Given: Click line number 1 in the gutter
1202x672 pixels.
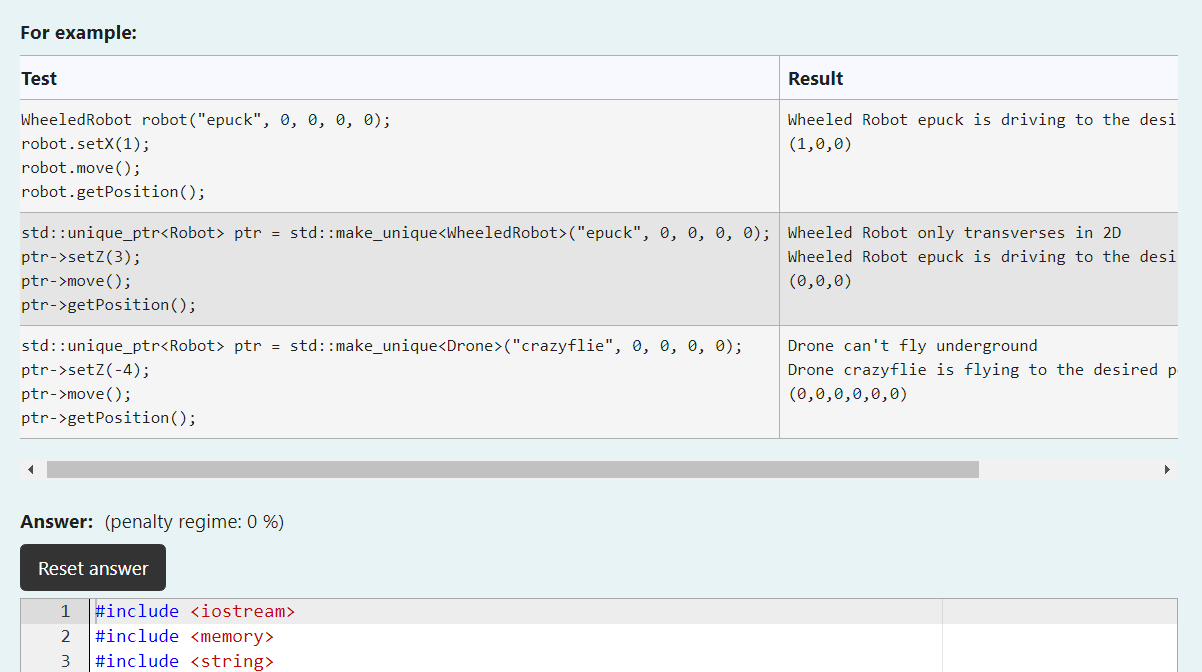Looking at the screenshot, I should pyautogui.click(x=65, y=610).
